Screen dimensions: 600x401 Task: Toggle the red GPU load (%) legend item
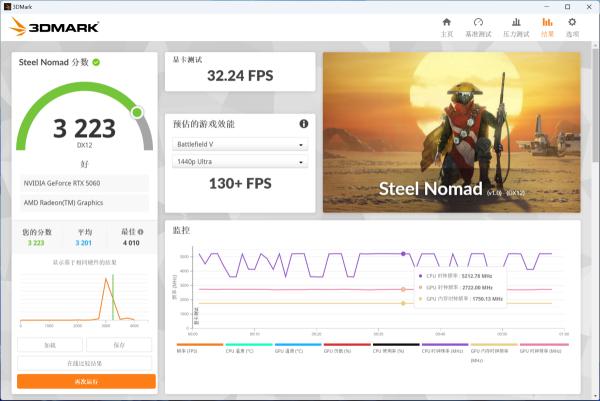coord(347,348)
